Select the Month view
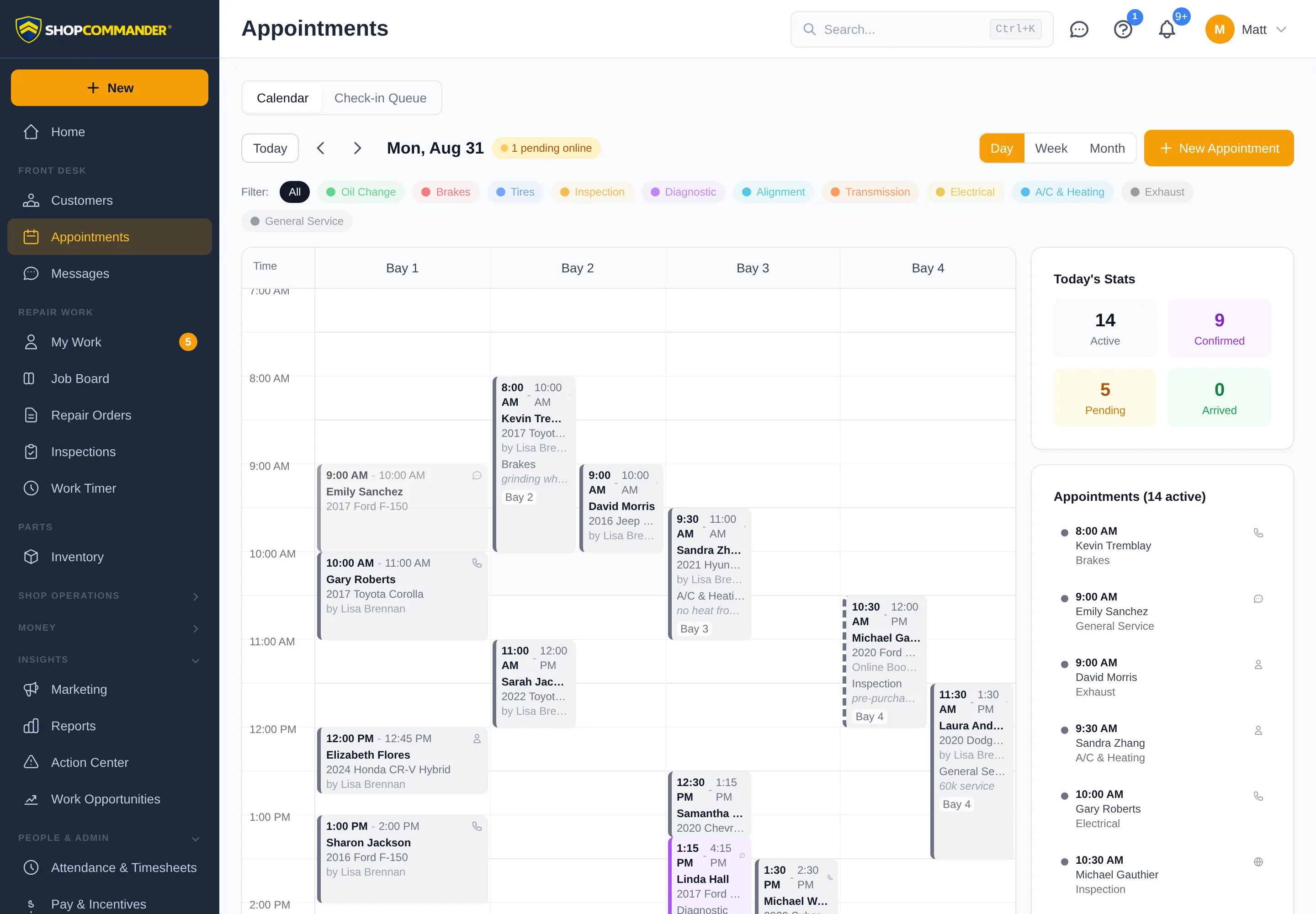Viewport: 1316px width, 914px height. pos(1107,149)
